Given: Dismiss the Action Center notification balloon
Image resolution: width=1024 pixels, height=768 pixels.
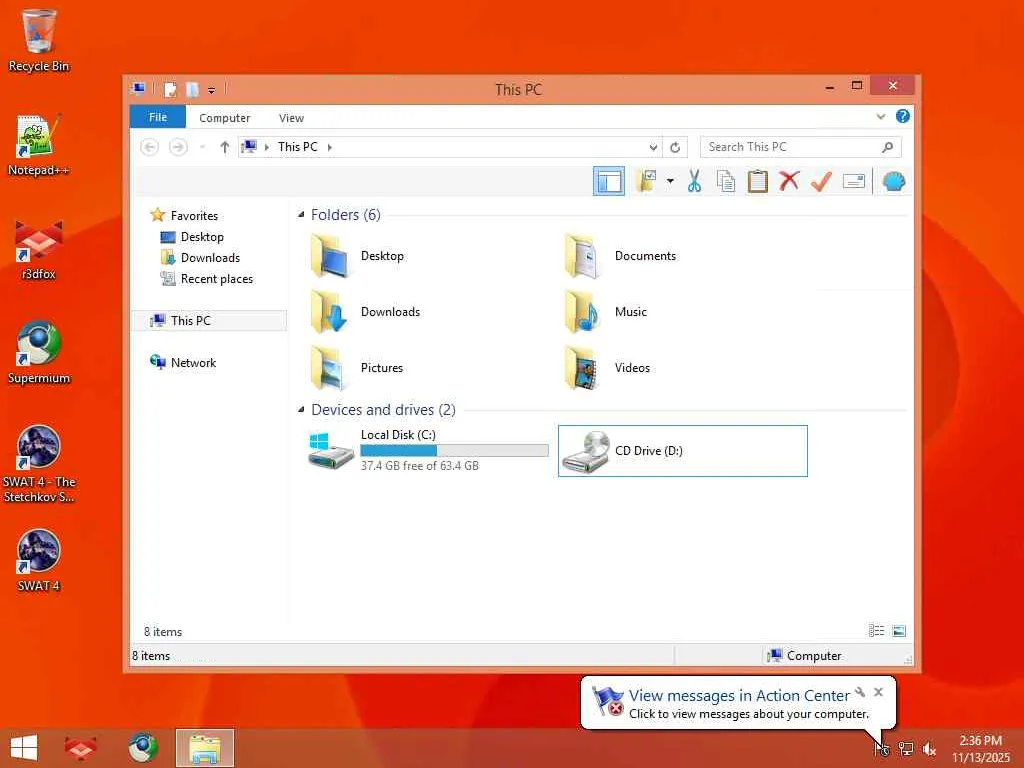Looking at the screenshot, I should 878,692.
